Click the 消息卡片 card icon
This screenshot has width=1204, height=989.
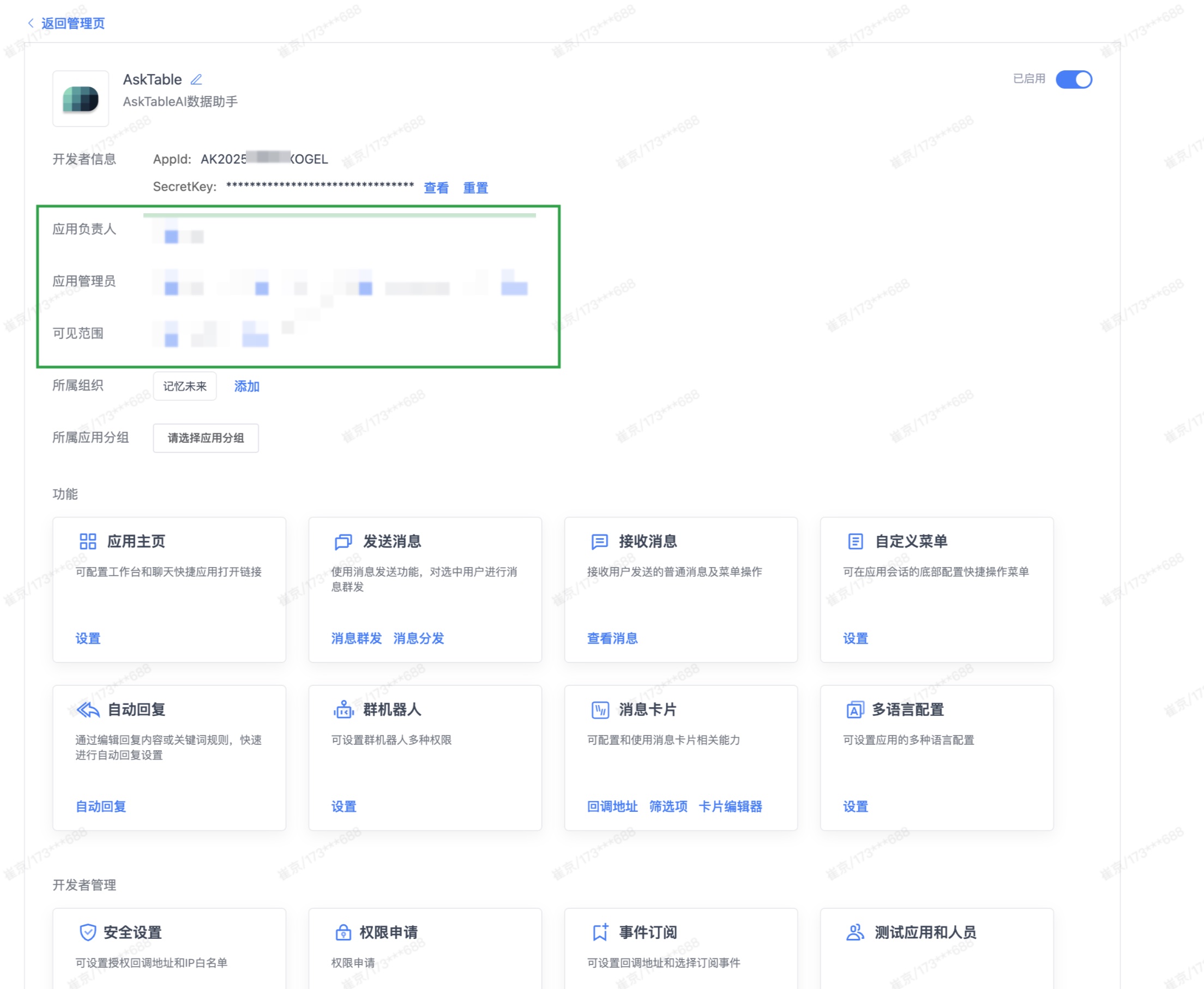coord(599,709)
